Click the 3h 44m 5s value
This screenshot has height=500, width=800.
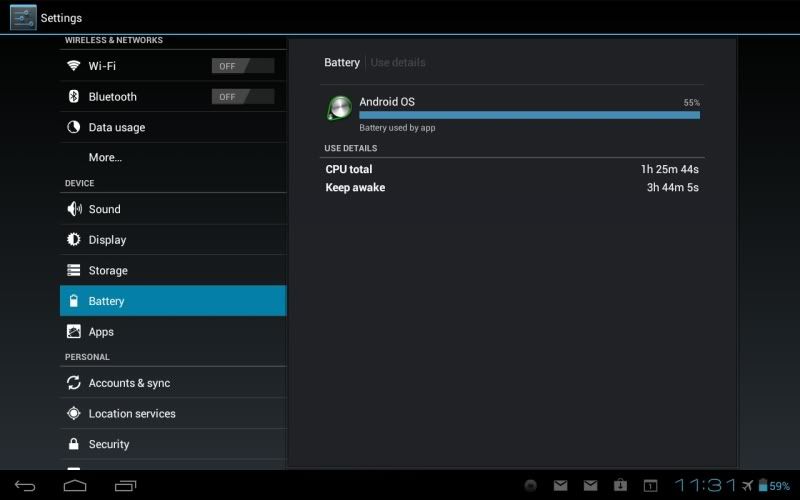(x=672, y=187)
